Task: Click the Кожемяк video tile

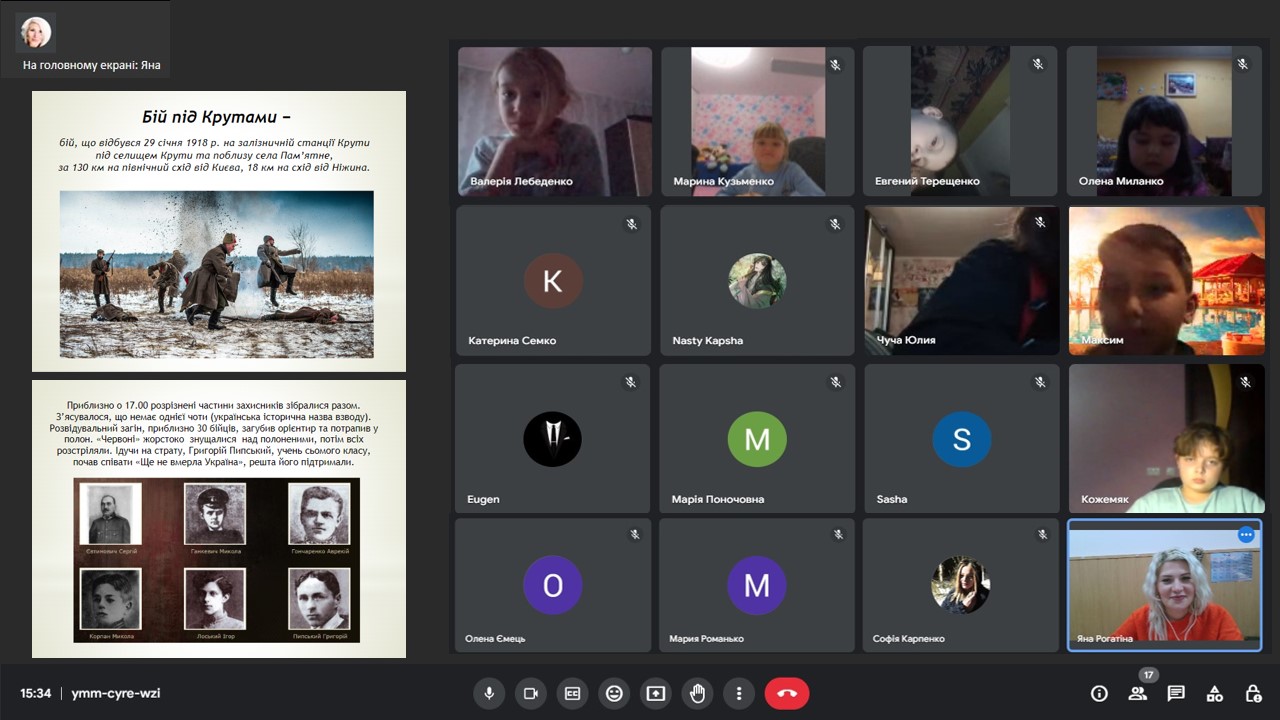Action: click(1166, 438)
